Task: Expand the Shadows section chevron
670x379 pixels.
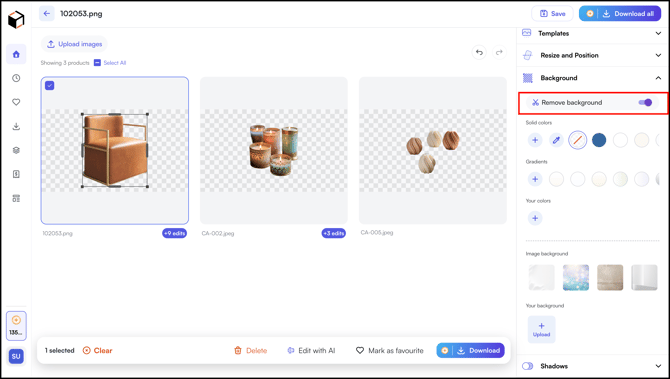Action: [658, 366]
